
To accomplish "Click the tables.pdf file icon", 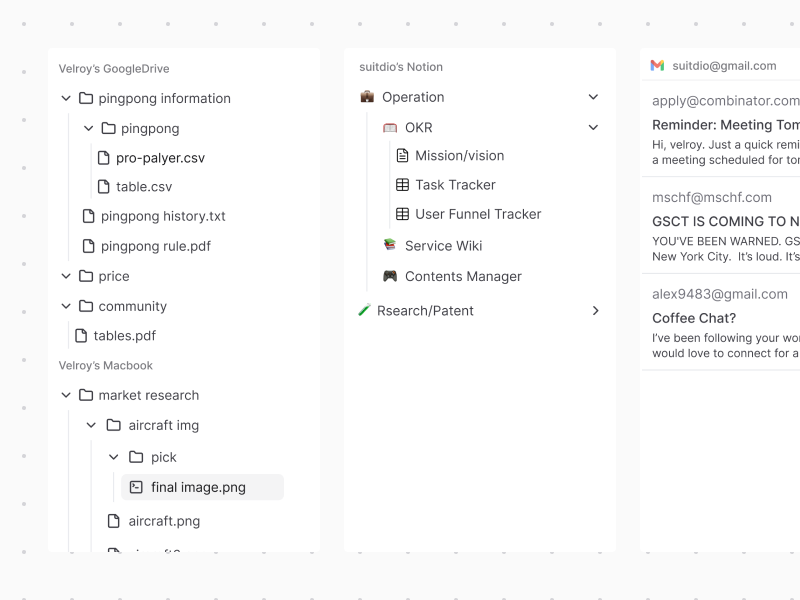I will (81, 336).
